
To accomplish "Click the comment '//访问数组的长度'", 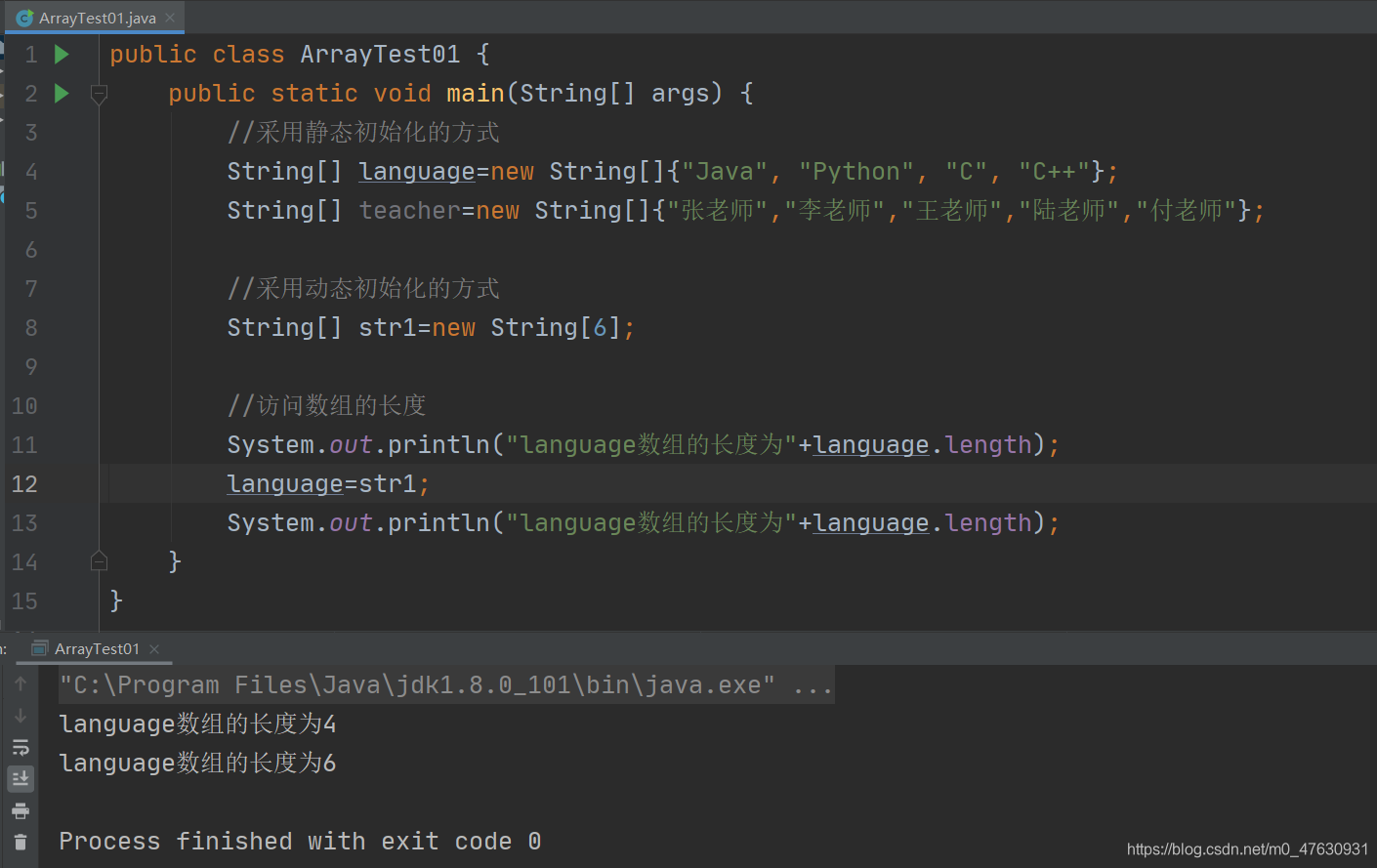I will tap(326, 406).
